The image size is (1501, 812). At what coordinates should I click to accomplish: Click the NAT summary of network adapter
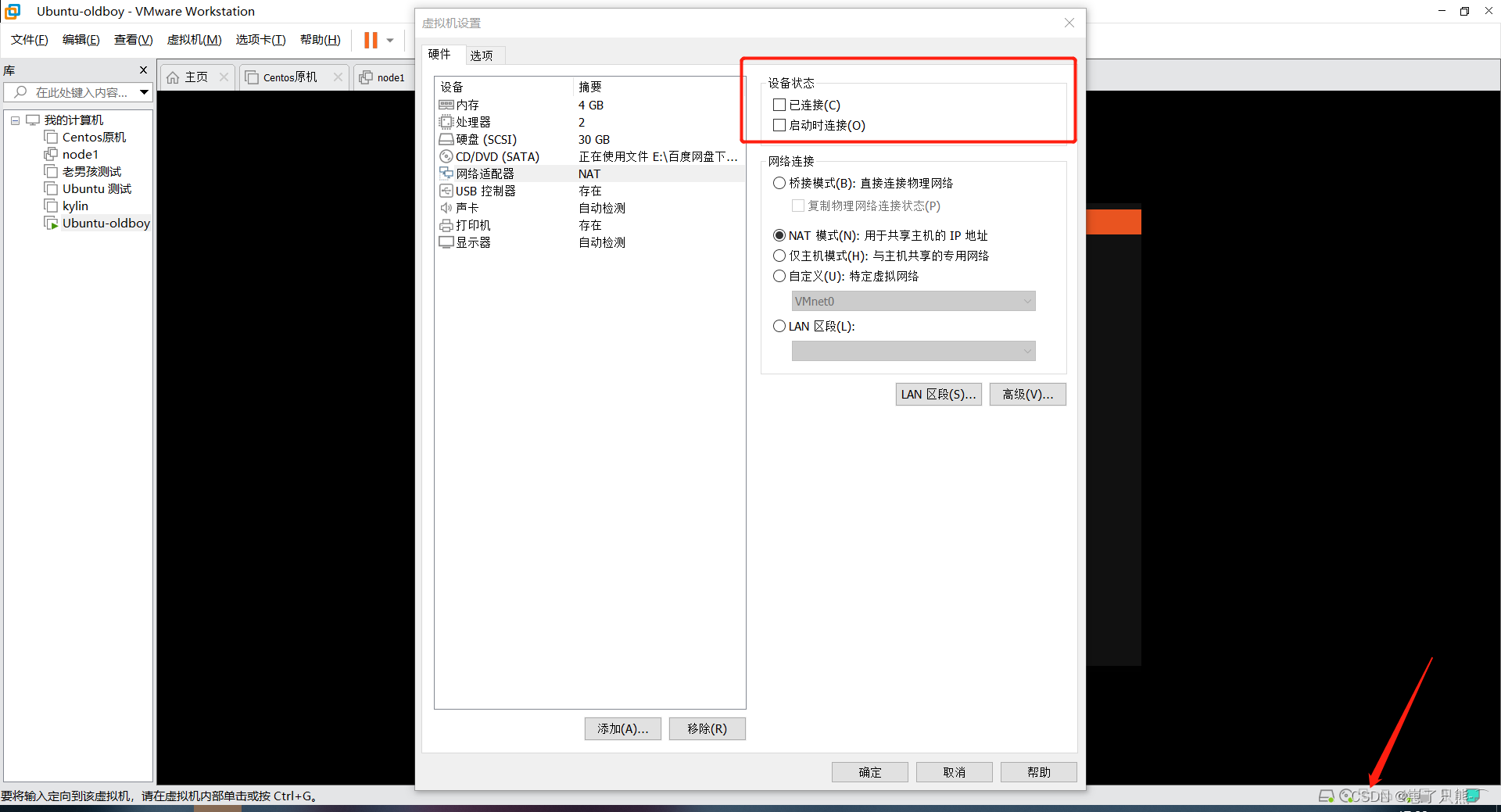589,173
